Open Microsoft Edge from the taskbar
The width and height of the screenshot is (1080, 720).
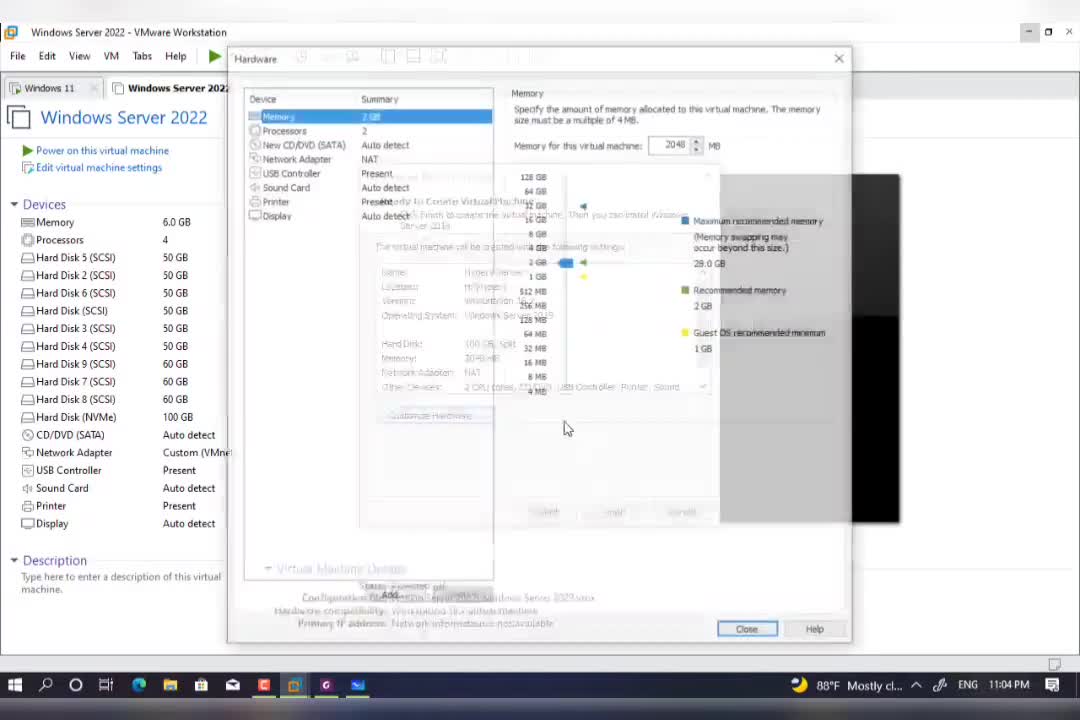coord(139,685)
